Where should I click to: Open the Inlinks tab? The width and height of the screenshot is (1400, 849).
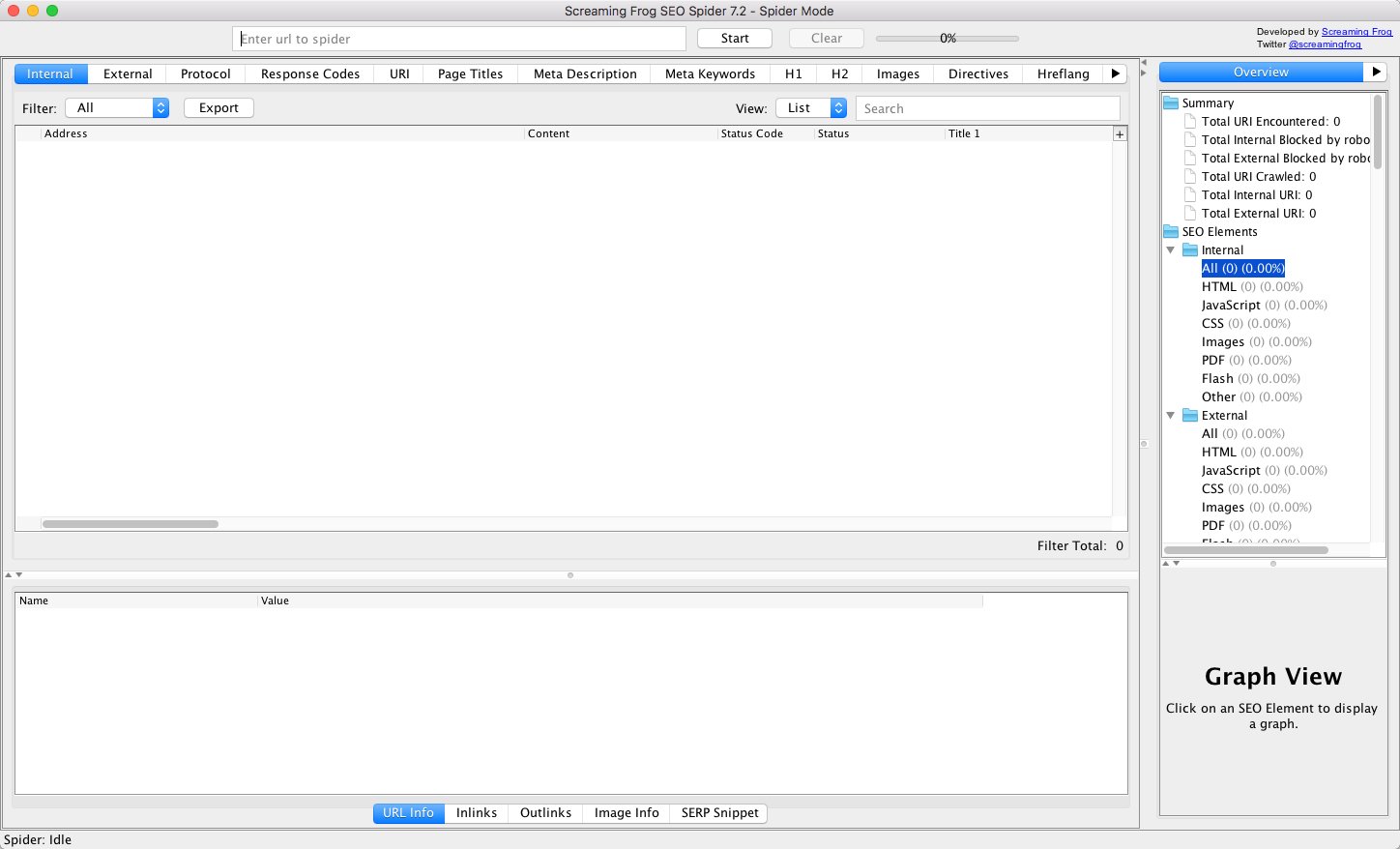click(x=477, y=813)
